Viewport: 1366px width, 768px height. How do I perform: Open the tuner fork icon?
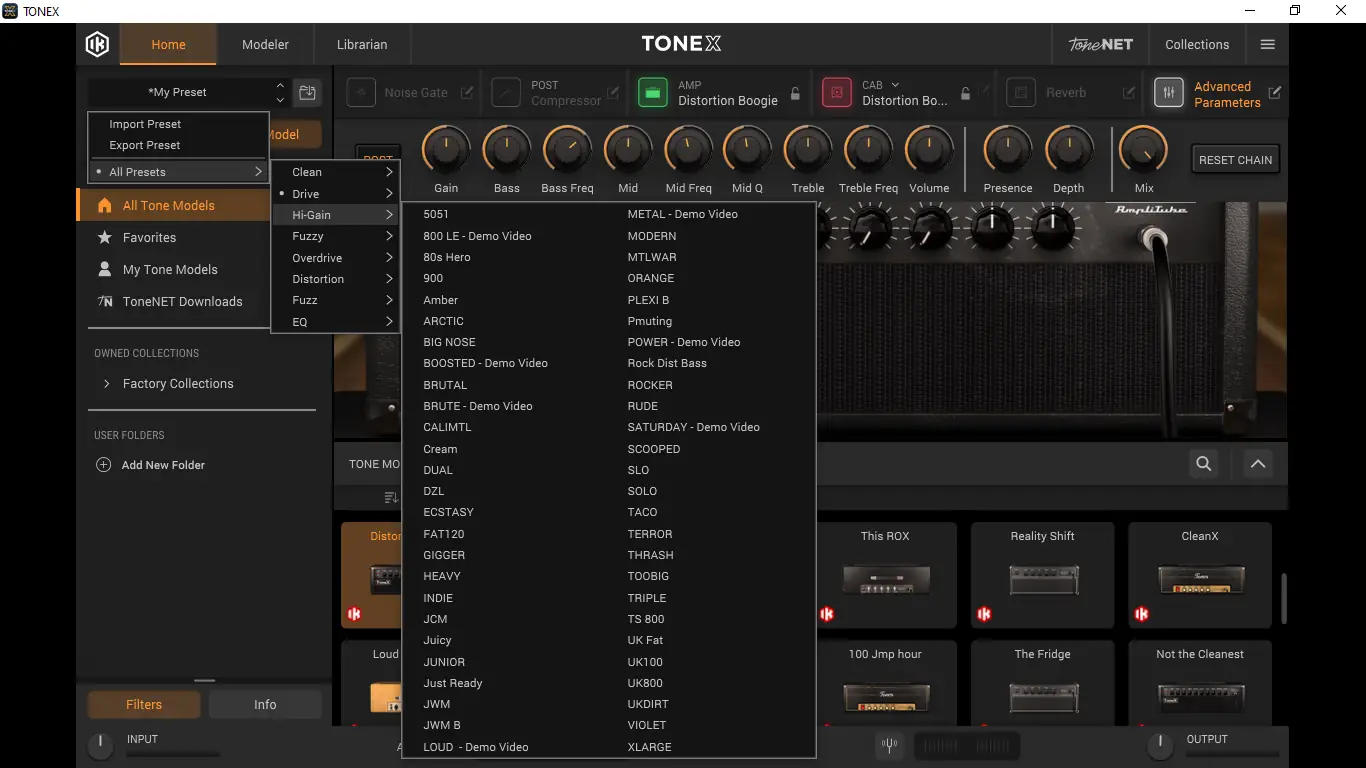(x=887, y=745)
